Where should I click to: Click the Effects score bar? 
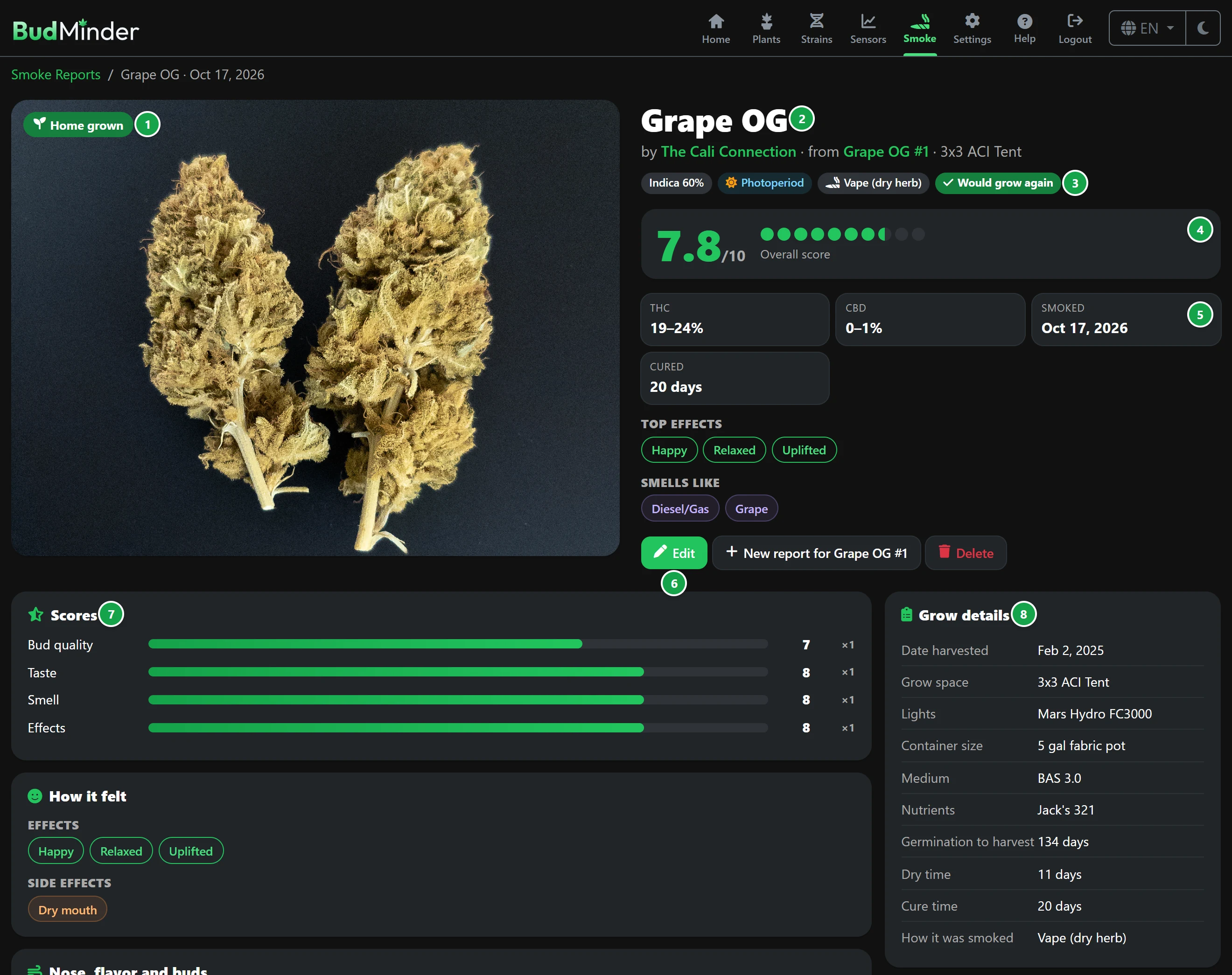tap(458, 728)
